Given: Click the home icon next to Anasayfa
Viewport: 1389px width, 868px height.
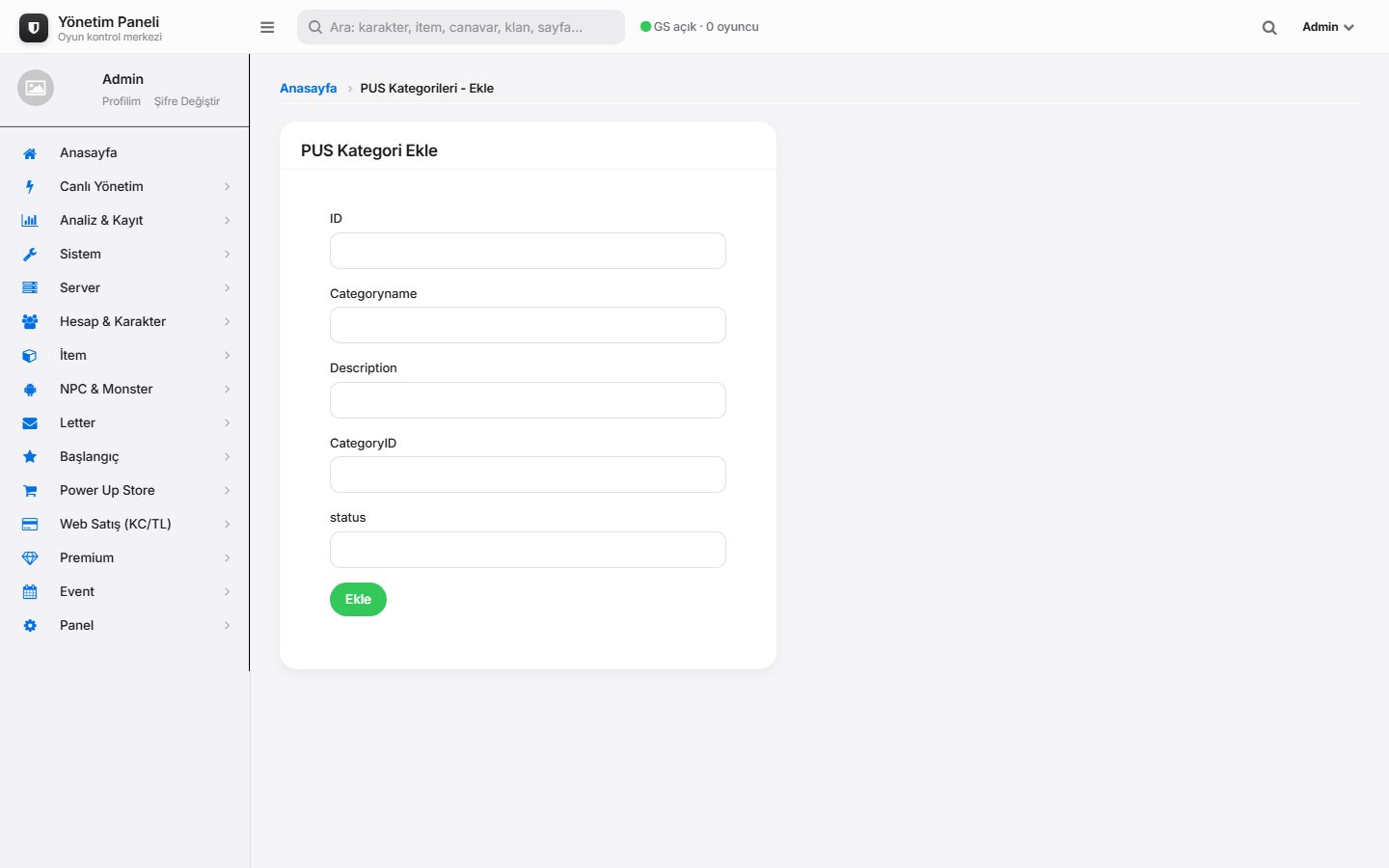Looking at the screenshot, I should click(x=30, y=153).
